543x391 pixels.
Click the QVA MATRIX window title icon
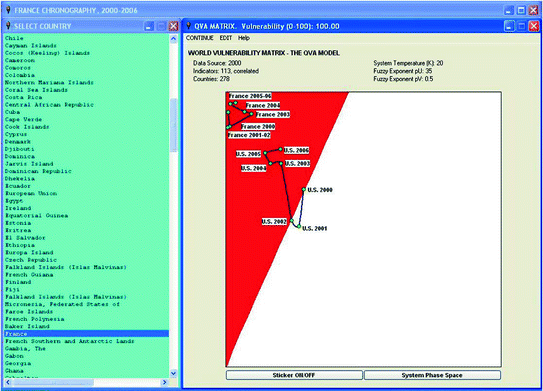(x=189, y=26)
